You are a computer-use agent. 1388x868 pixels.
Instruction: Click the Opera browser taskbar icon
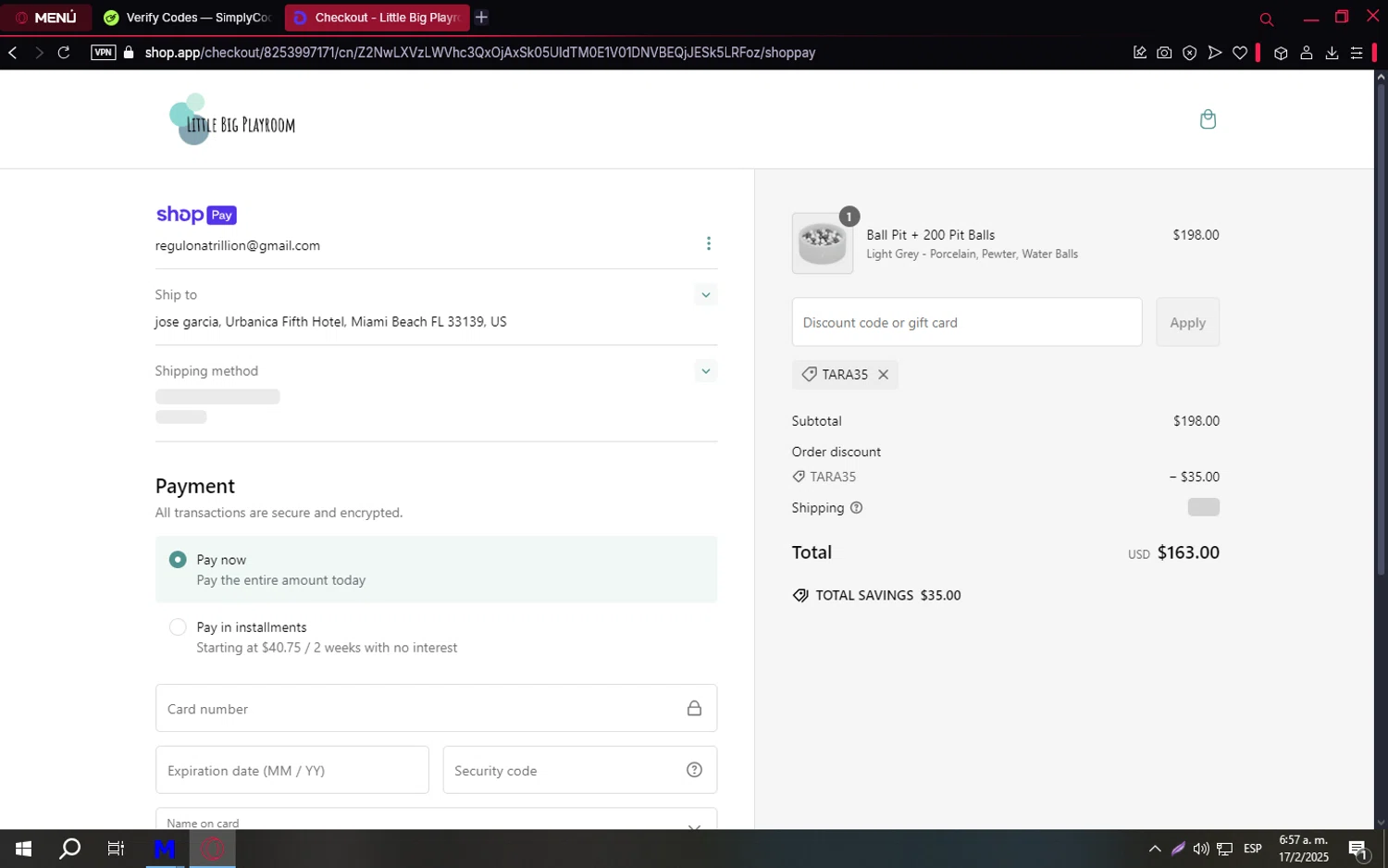[x=213, y=849]
